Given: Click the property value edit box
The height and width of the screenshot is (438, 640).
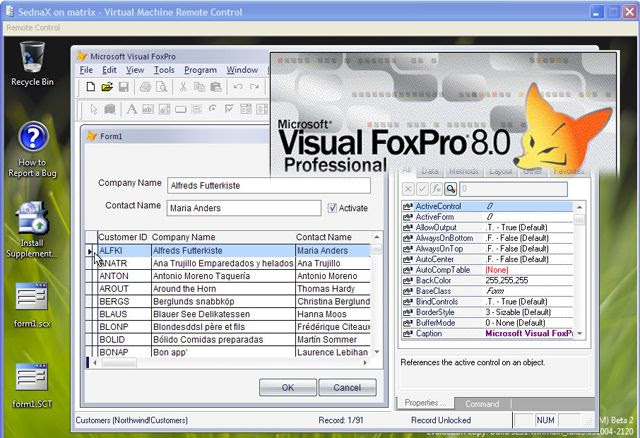Looking at the screenshot, I should point(513,189).
